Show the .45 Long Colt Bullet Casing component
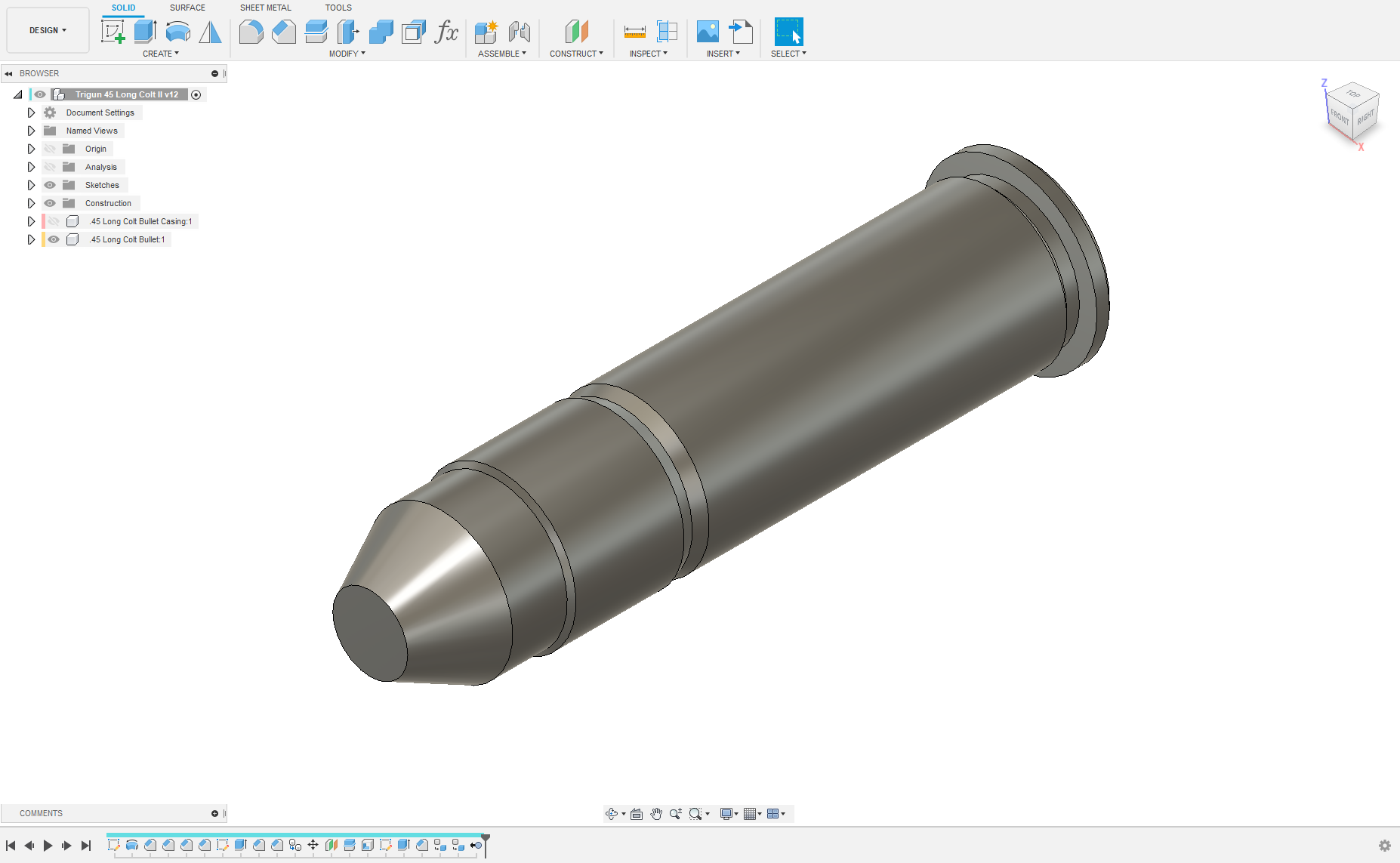This screenshot has height=863, width=1400. coord(54,221)
